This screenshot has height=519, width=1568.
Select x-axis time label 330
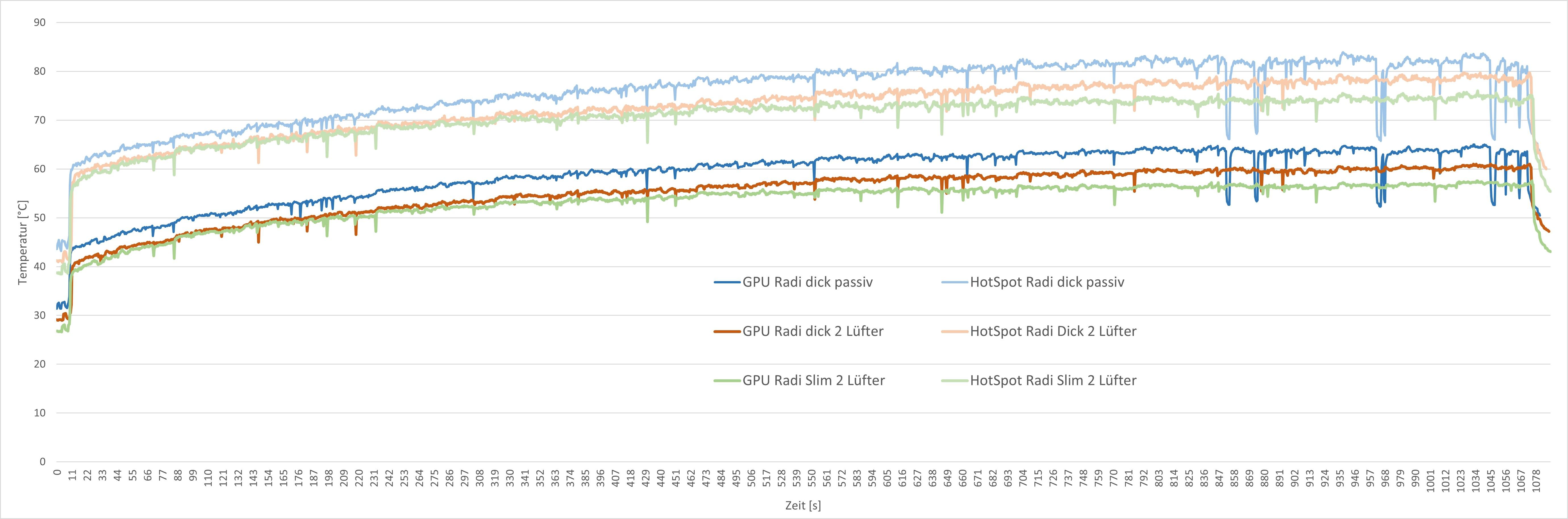pyautogui.click(x=510, y=477)
